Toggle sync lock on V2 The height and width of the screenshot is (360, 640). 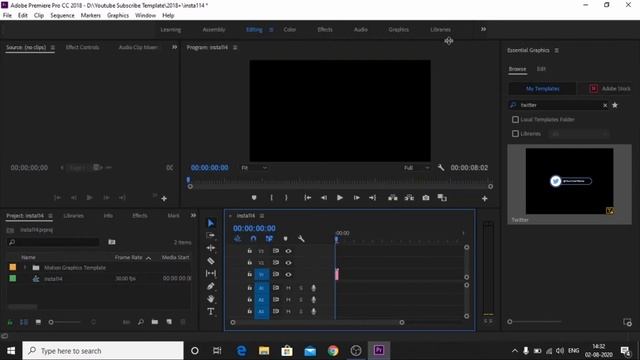click(x=276, y=263)
